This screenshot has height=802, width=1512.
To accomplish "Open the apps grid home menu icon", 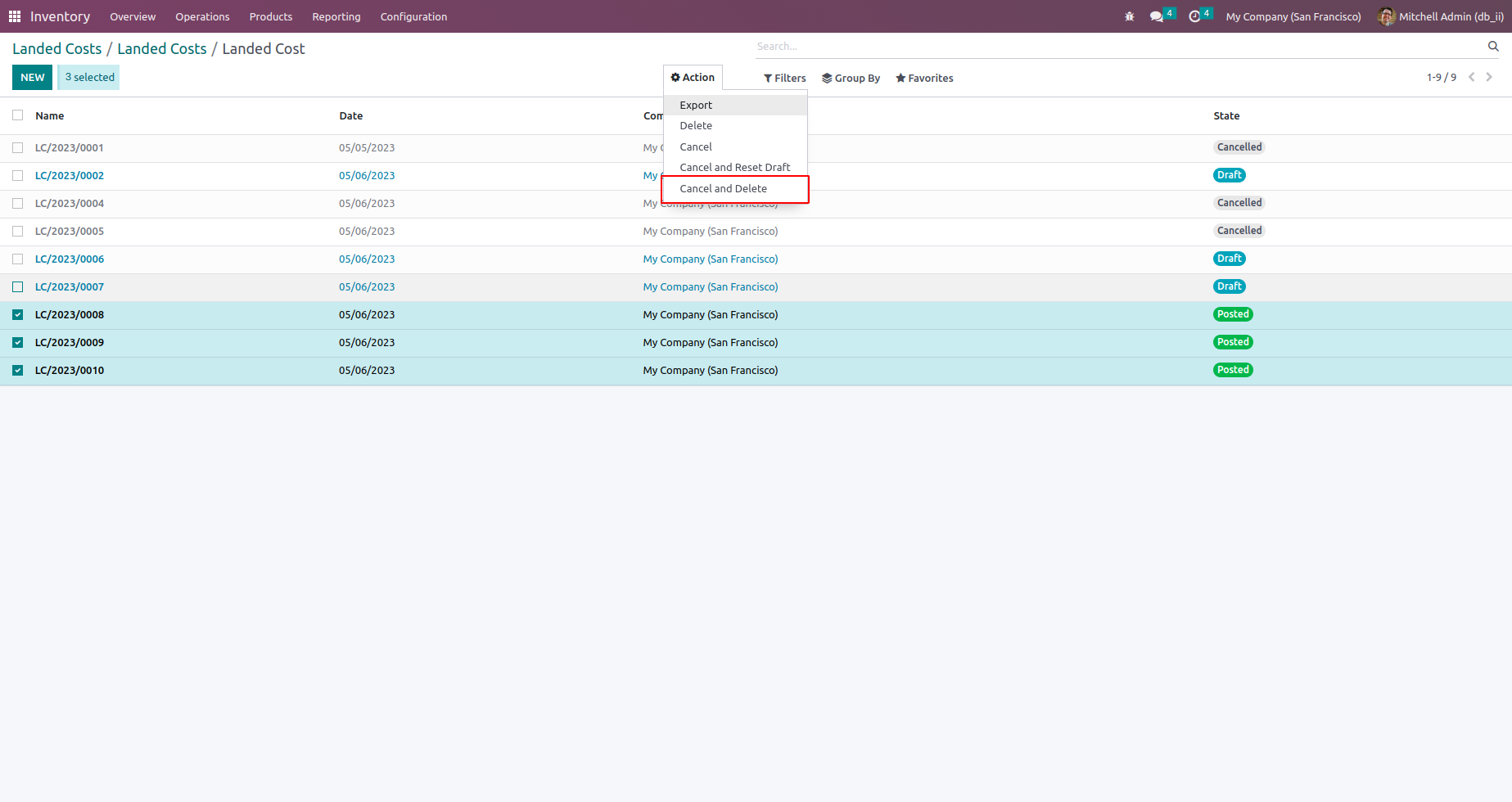I will [15, 16].
